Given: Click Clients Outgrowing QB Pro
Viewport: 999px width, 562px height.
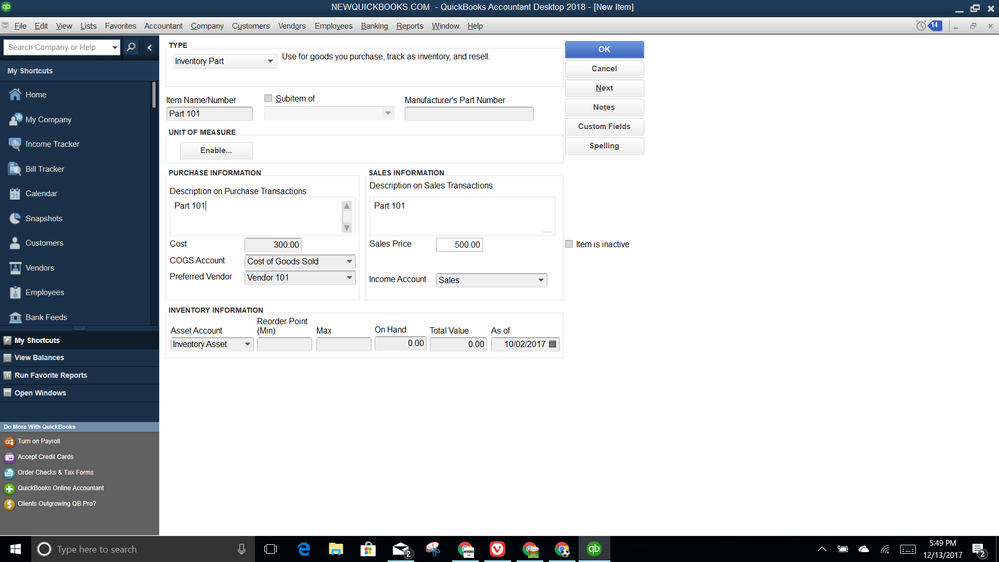Looking at the screenshot, I should (x=57, y=503).
